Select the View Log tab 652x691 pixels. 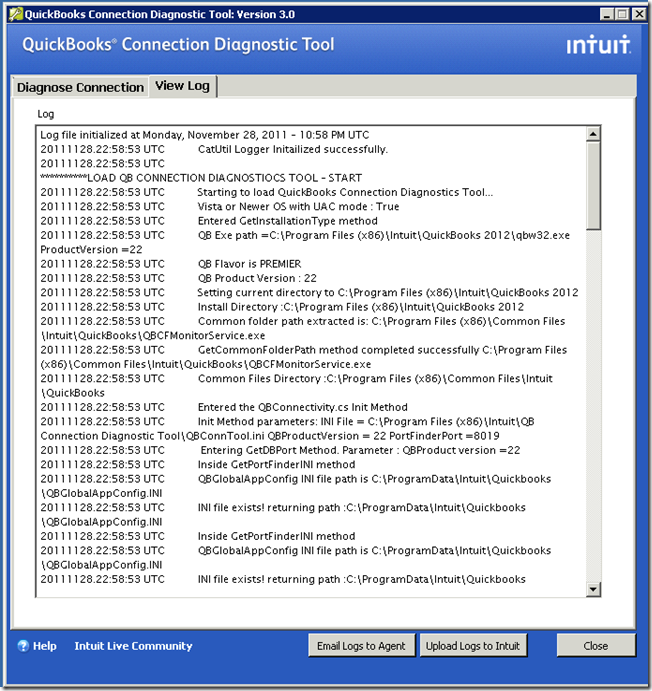(182, 86)
